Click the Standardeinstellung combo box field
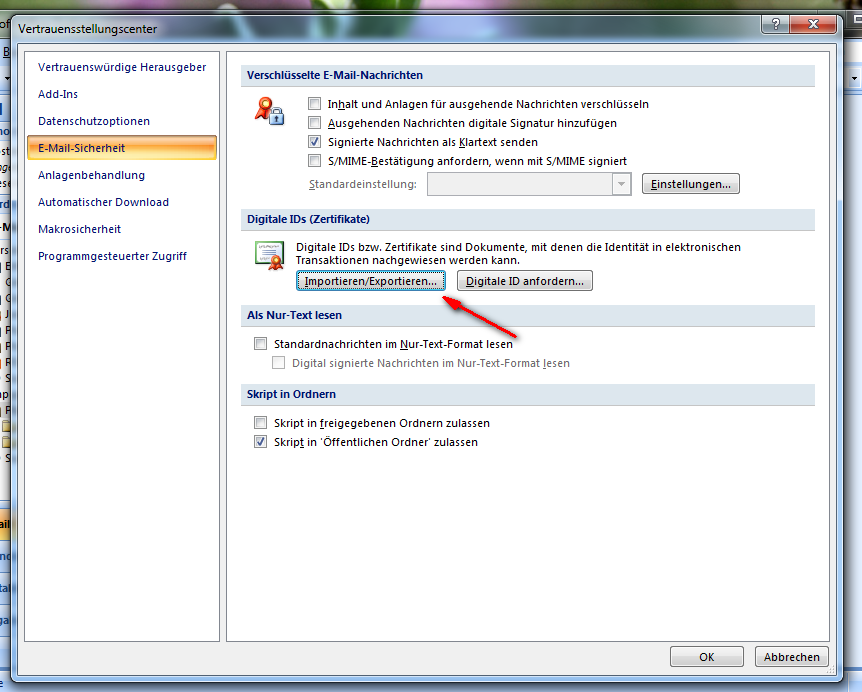The image size is (862, 692). [x=529, y=184]
